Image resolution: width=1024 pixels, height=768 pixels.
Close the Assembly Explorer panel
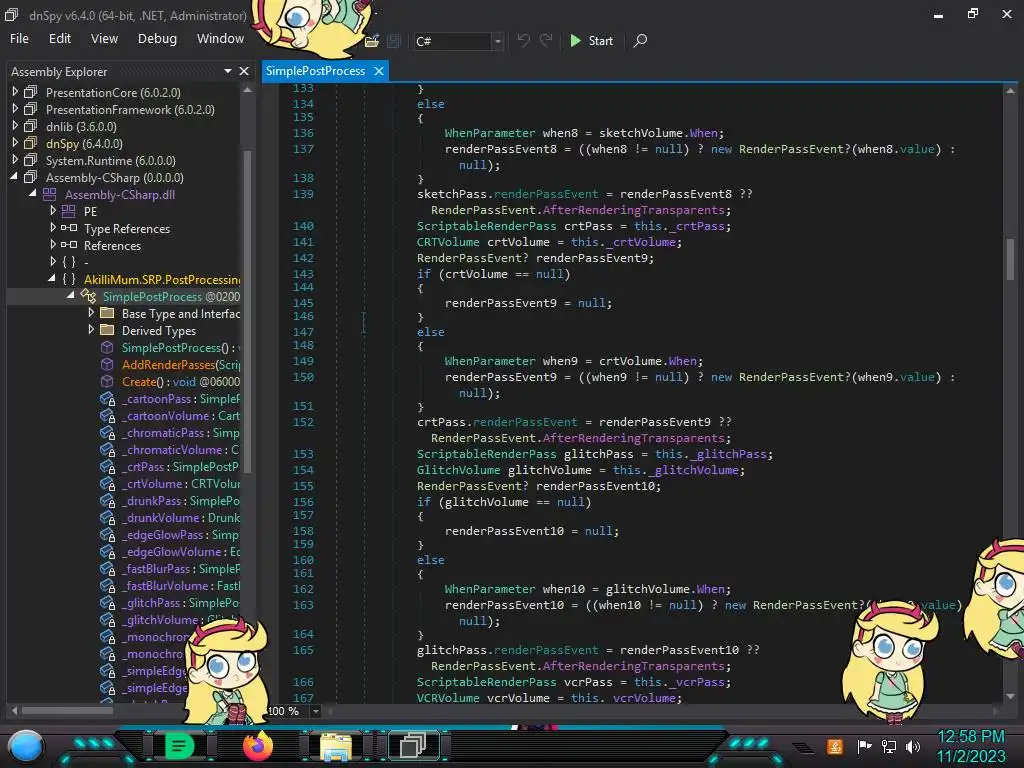pyautogui.click(x=244, y=71)
